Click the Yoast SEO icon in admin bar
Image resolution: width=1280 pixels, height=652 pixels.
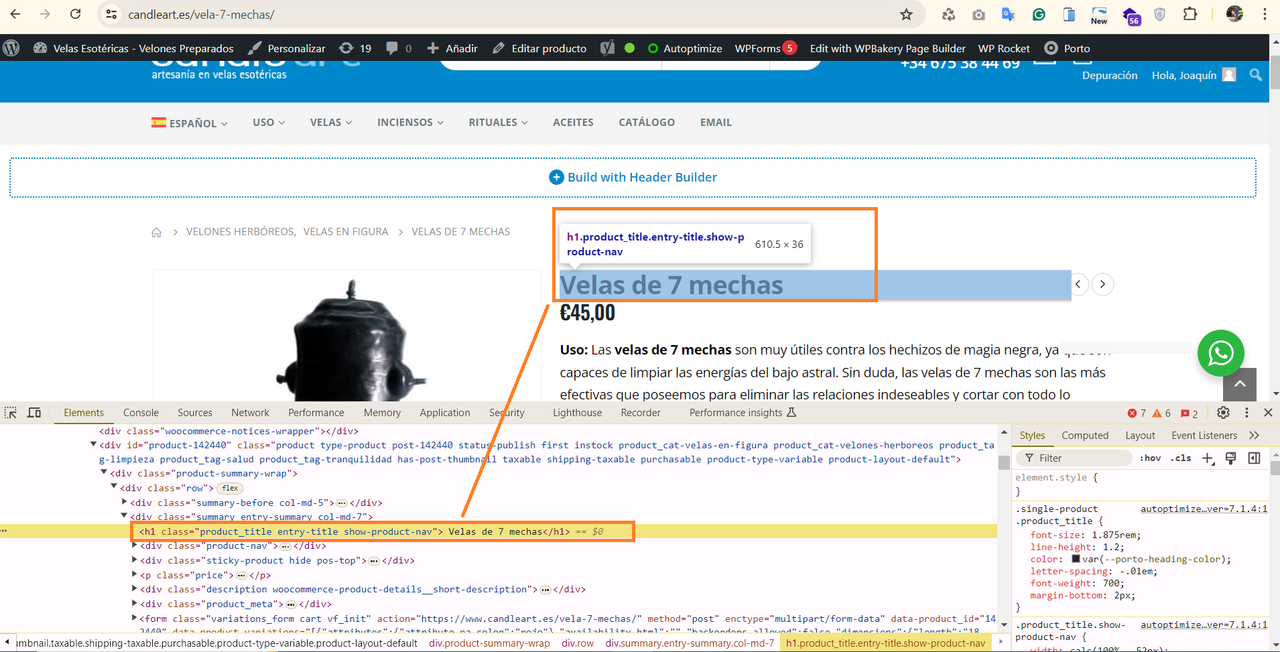point(607,48)
